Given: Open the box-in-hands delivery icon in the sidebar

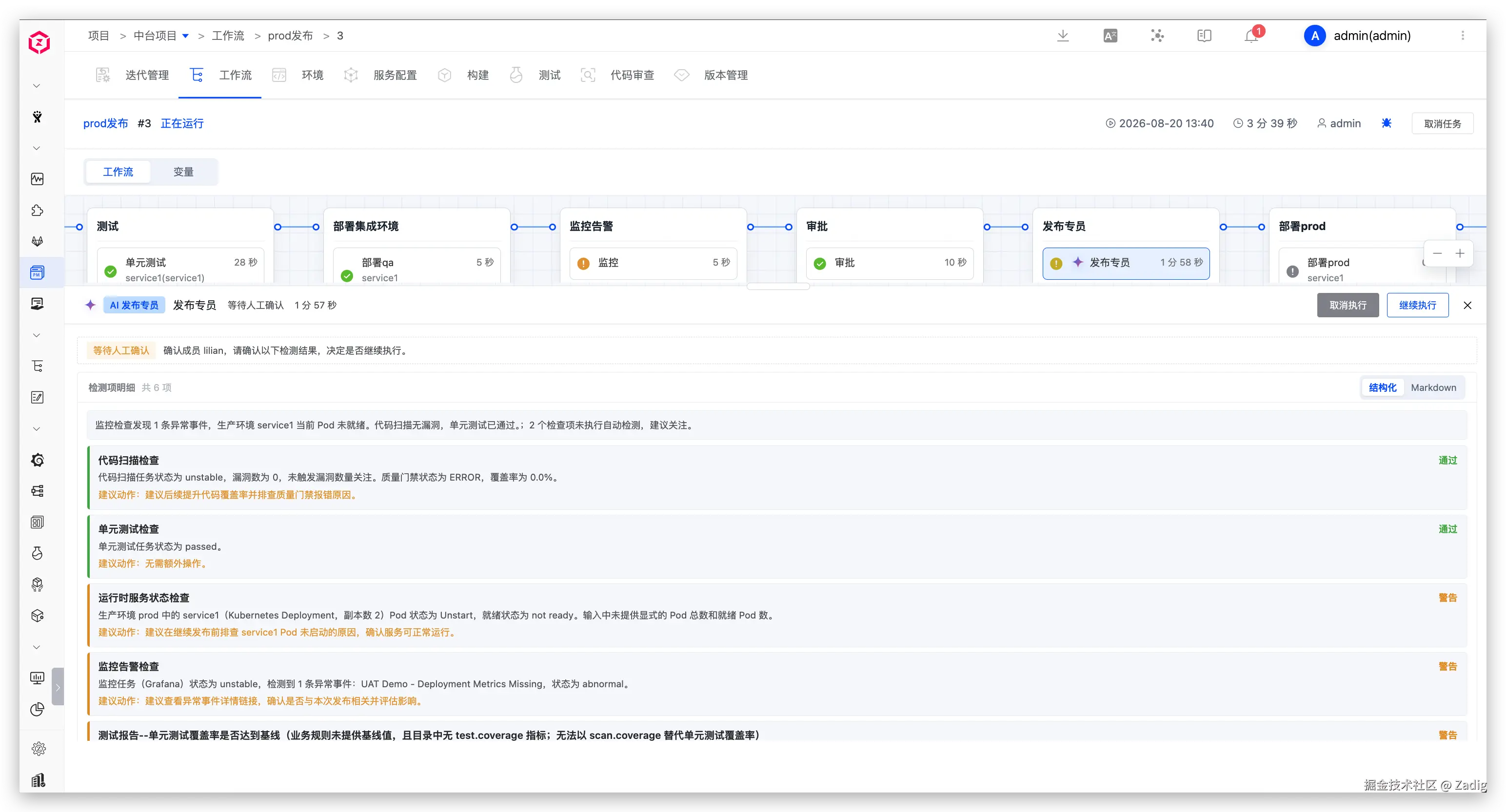Looking at the screenshot, I should click(x=38, y=584).
